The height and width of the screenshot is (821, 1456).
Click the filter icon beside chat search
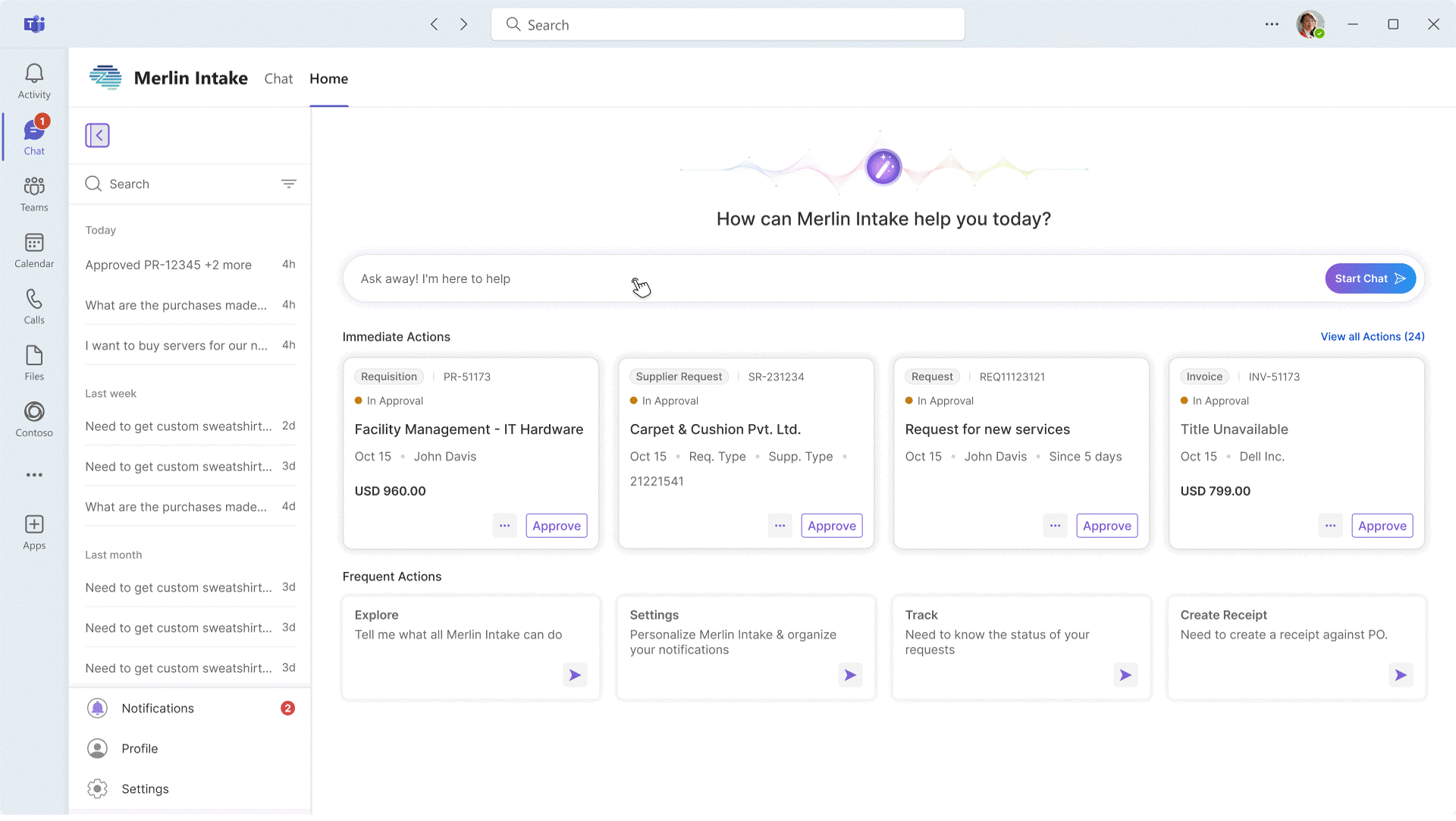pos(288,184)
